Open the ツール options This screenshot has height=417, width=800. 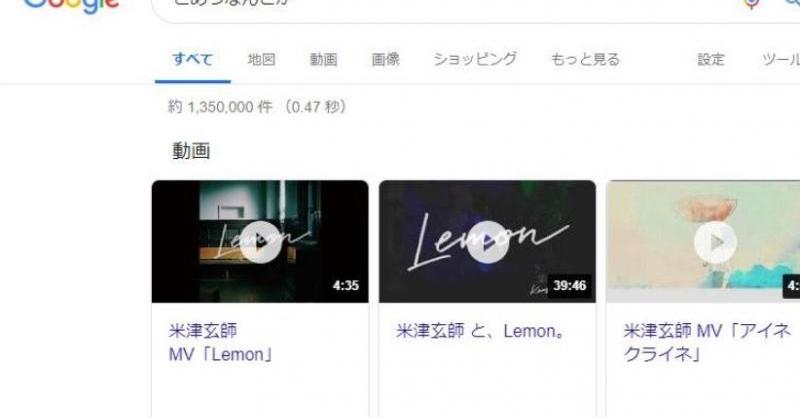pos(781,59)
